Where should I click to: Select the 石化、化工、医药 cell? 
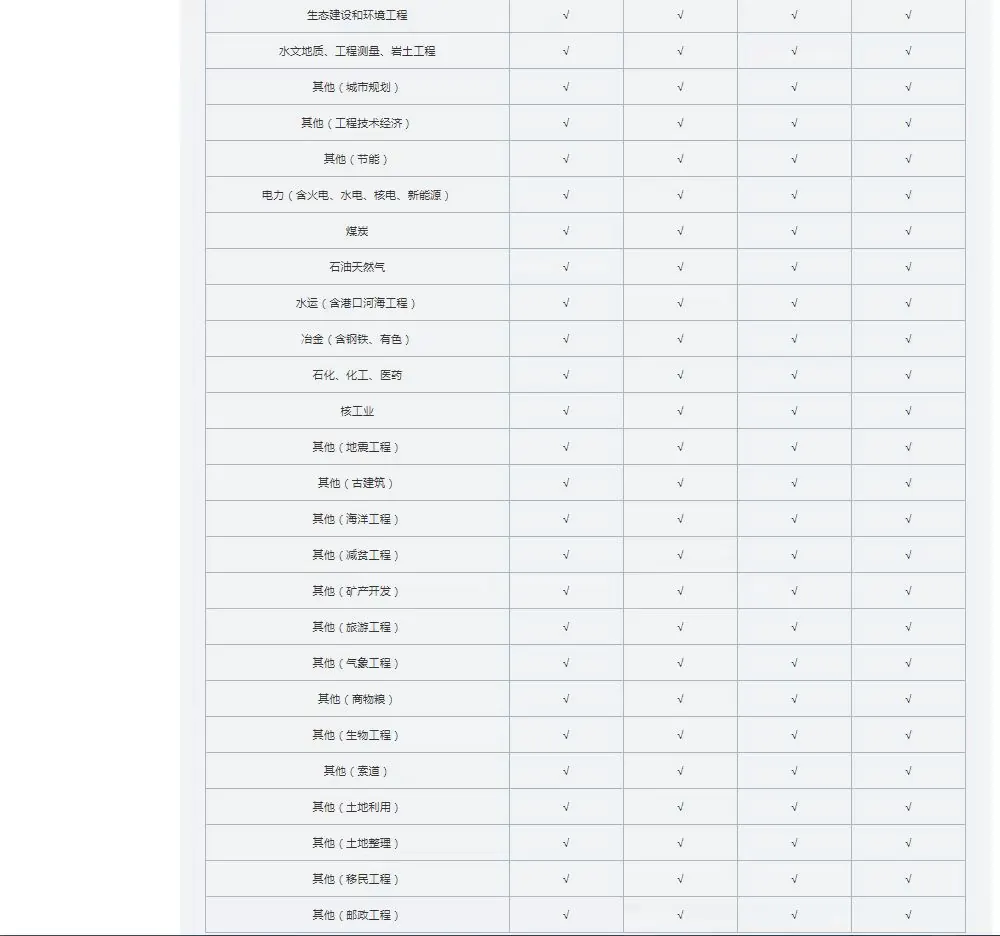(357, 375)
